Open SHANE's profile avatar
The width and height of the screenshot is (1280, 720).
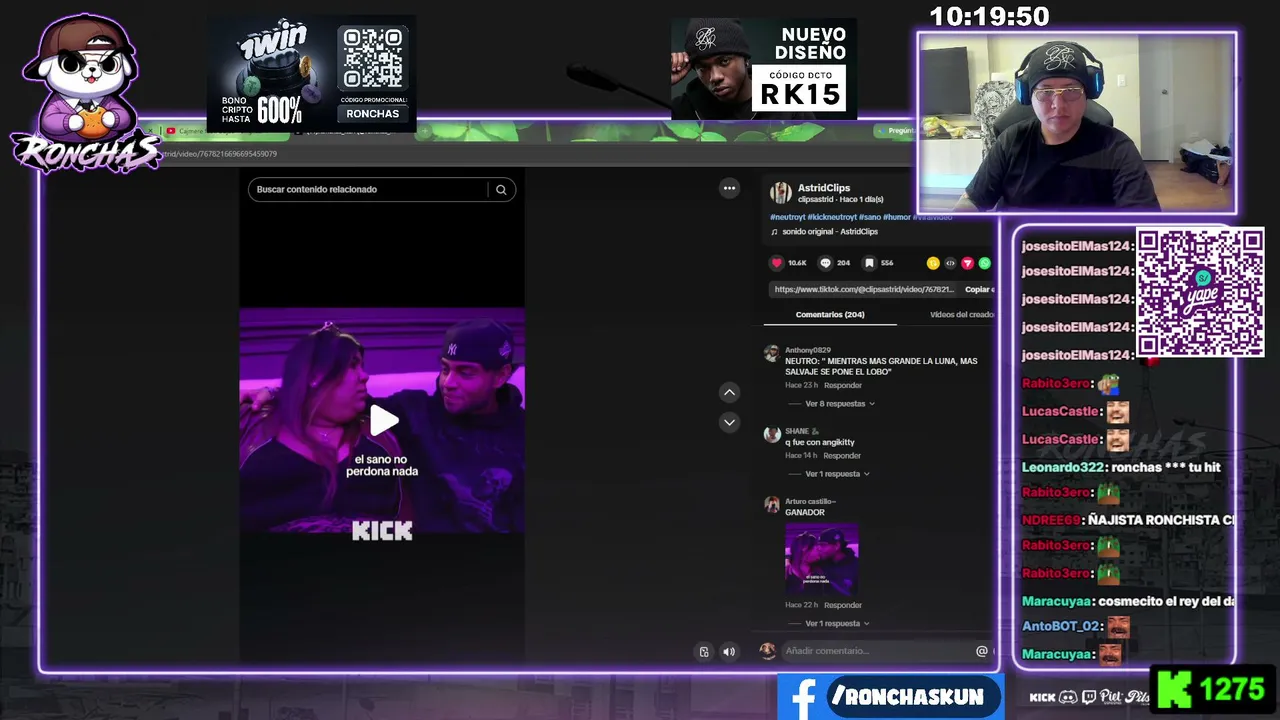click(x=771, y=434)
